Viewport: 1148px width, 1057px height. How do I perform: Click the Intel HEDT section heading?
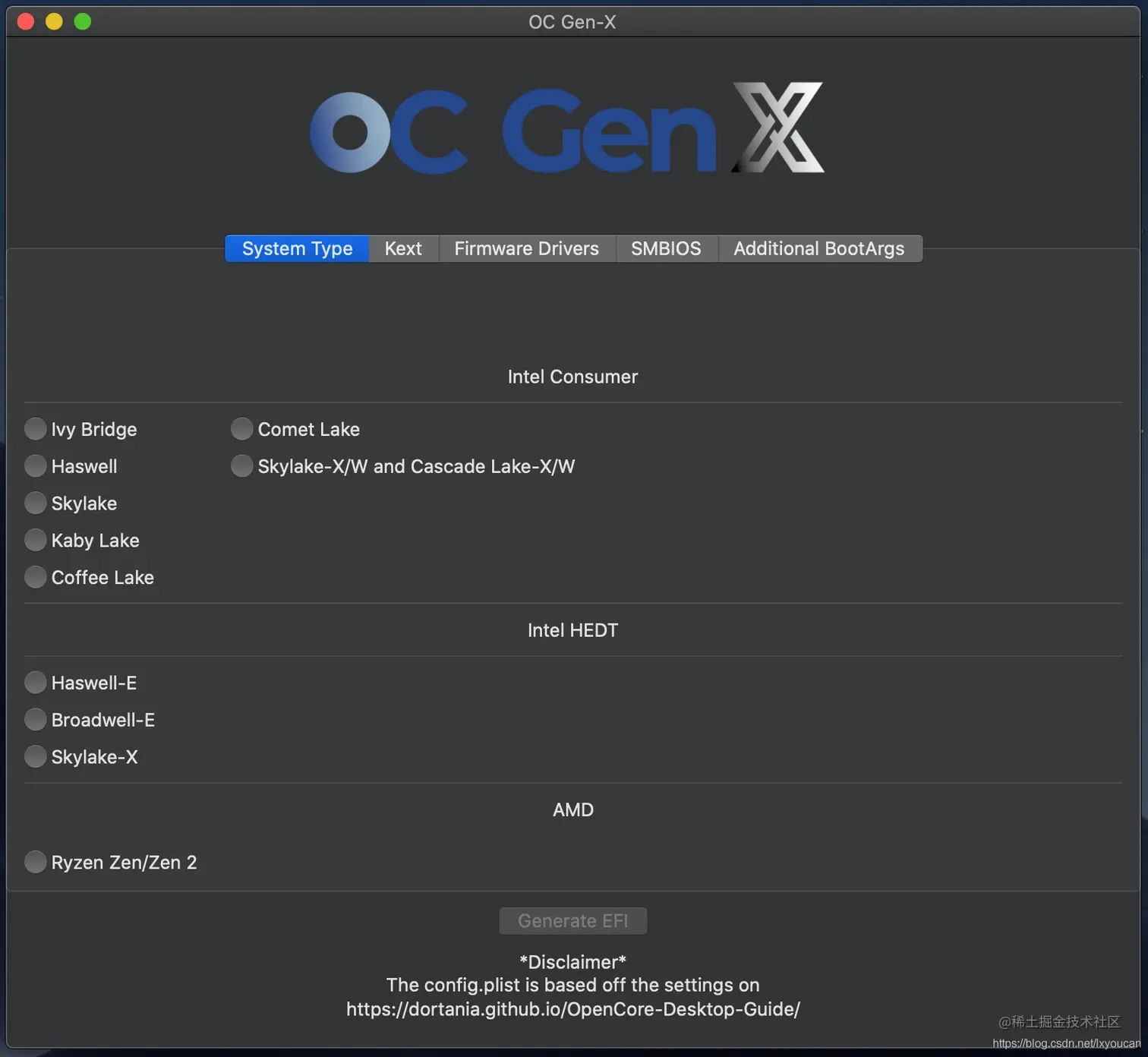pos(573,630)
